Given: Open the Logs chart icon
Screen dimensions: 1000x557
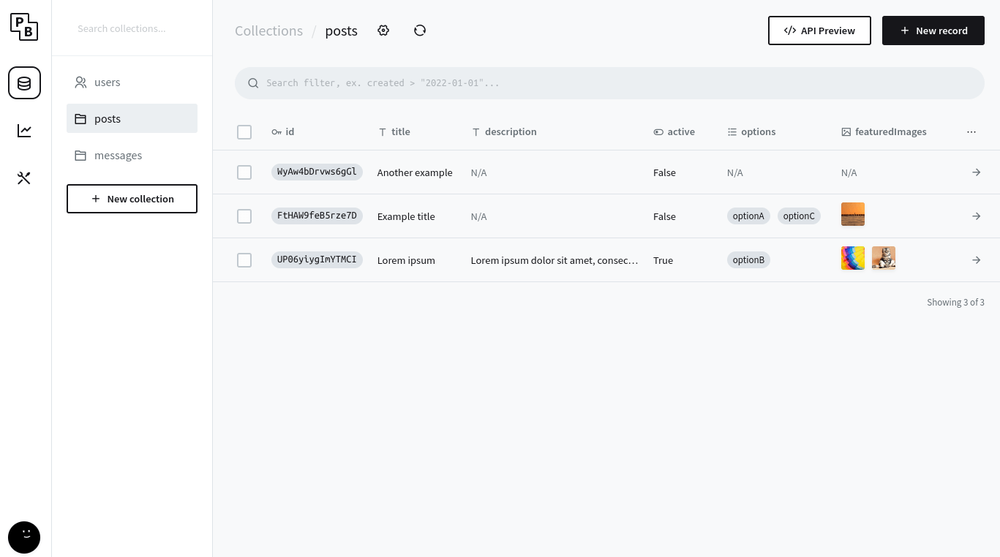Looking at the screenshot, I should [x=24, y=131].
